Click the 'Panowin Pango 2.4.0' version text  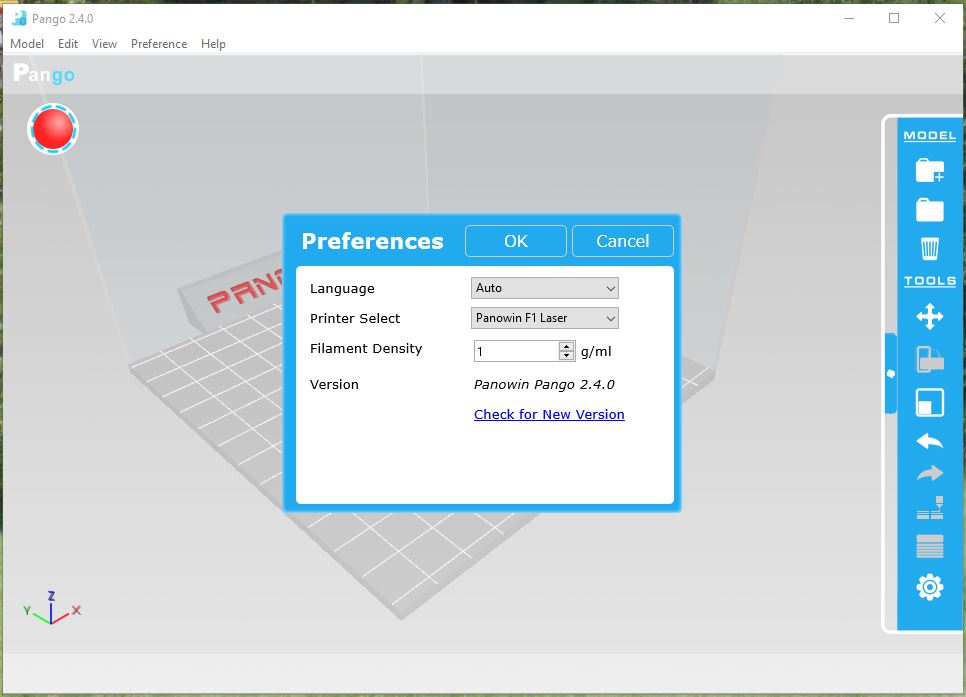click(x=544, y=385)
